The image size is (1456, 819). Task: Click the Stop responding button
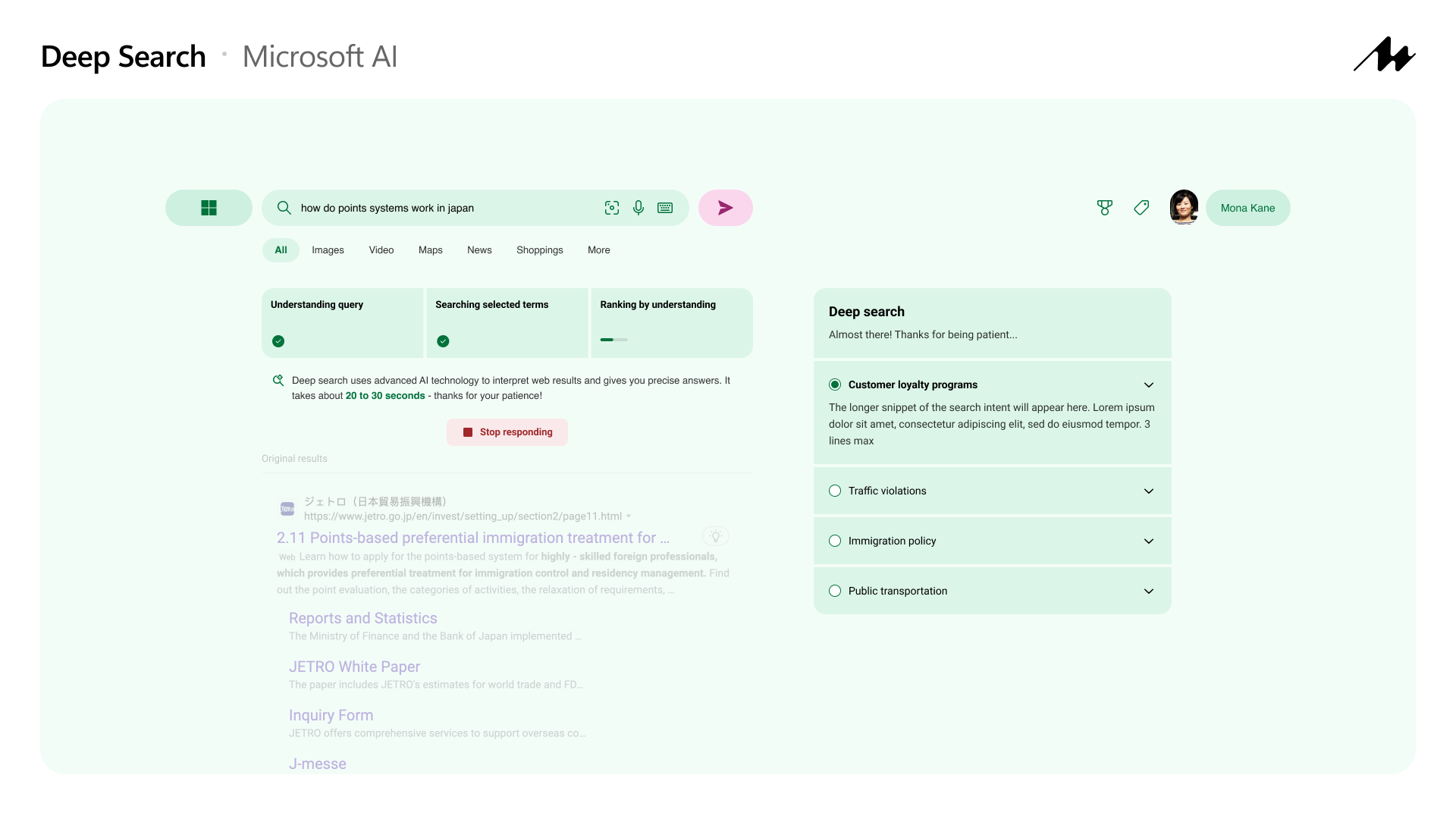click(507, 432)
